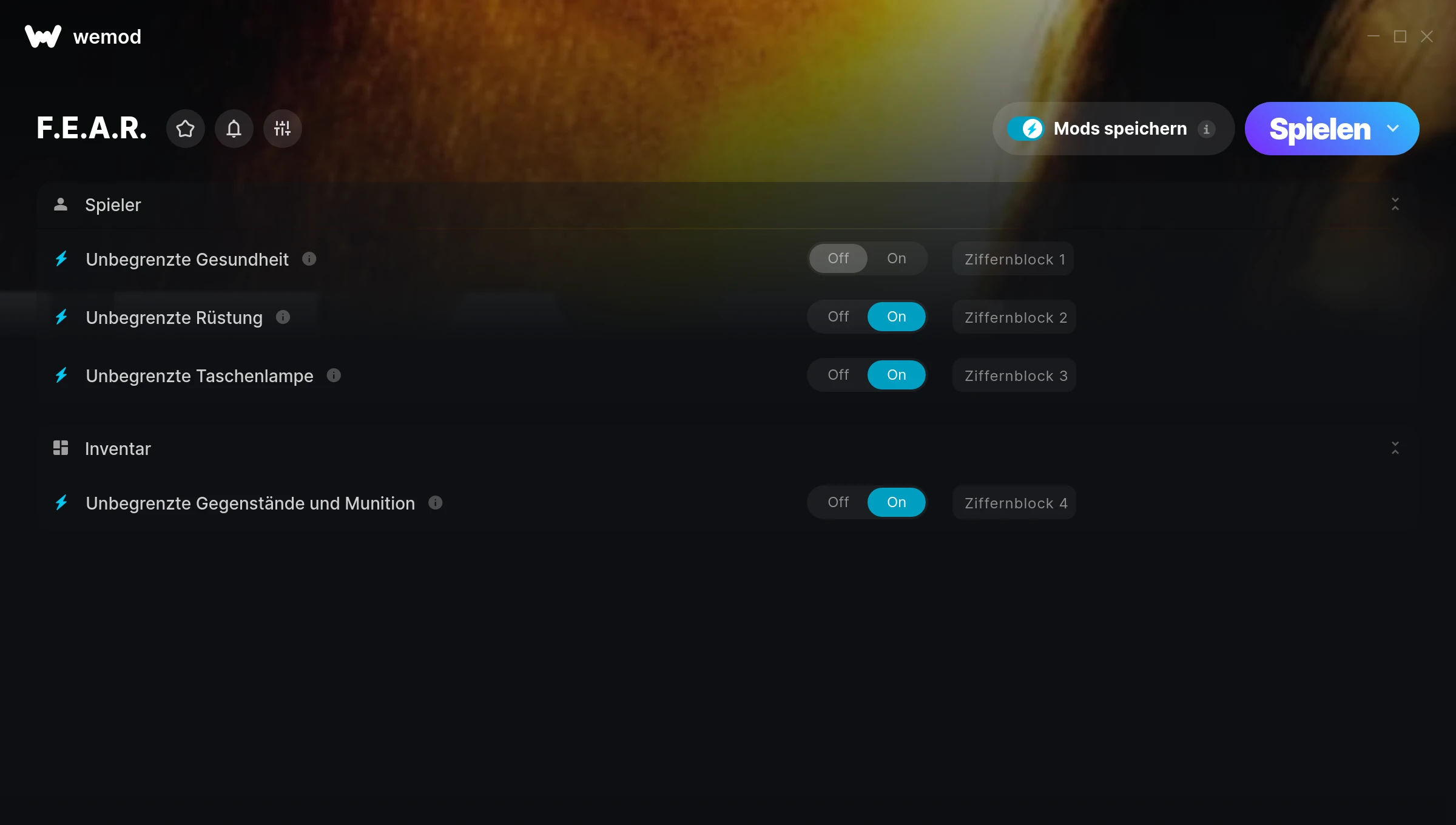This screenshot has width=1456, height=825.
Task: Click the Mods speichern info icon
Action: tap(1206, 129)
